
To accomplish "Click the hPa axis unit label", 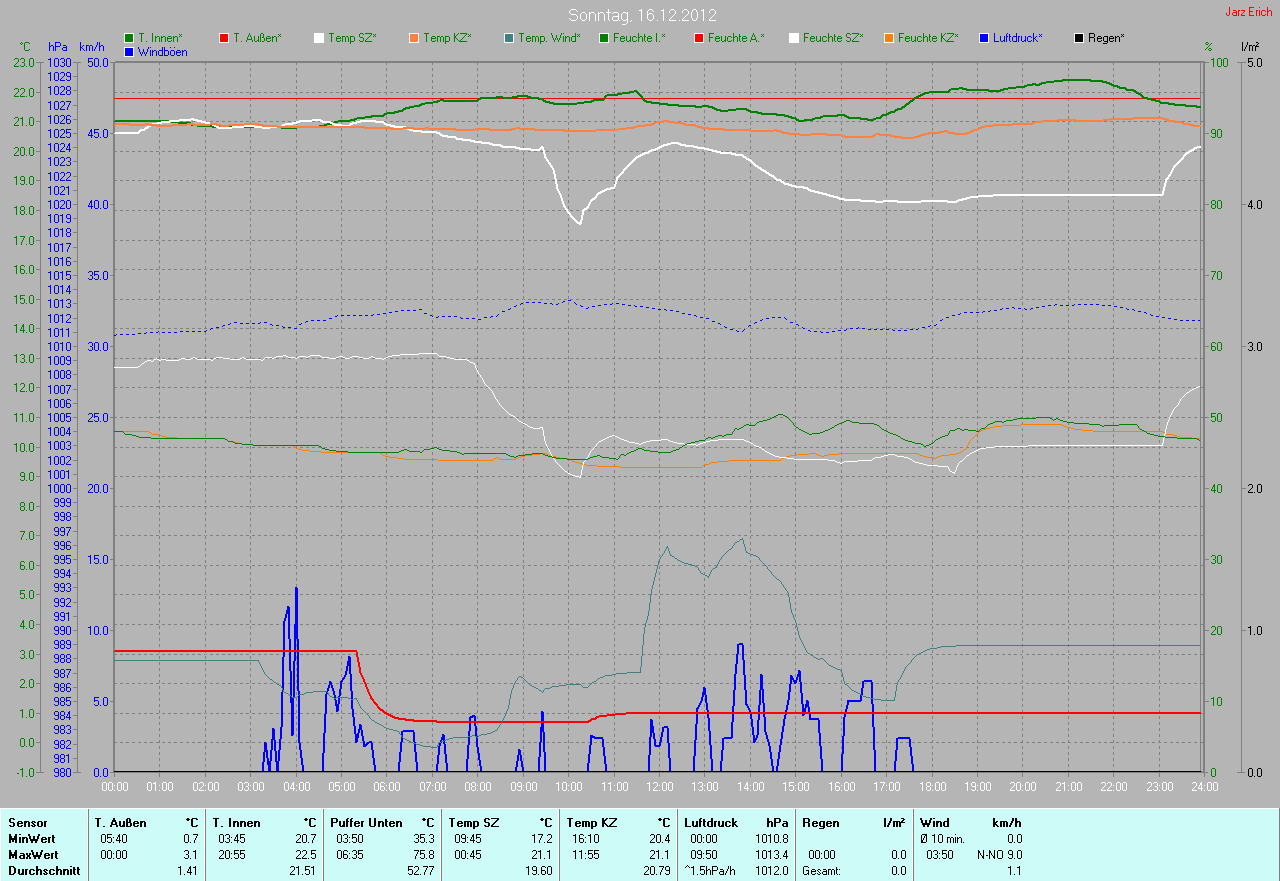I will (x=57, y=47).
